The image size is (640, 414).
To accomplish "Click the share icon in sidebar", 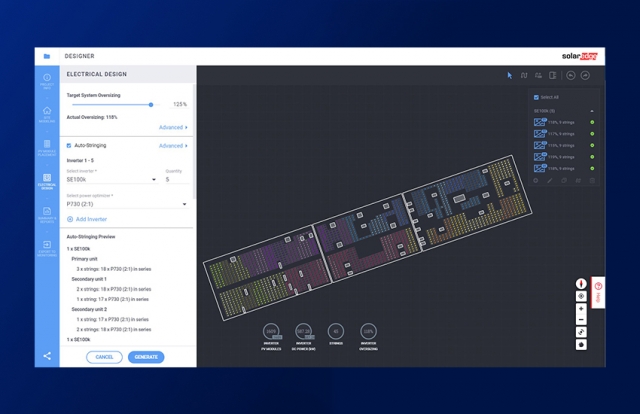I will pos(47,356).
